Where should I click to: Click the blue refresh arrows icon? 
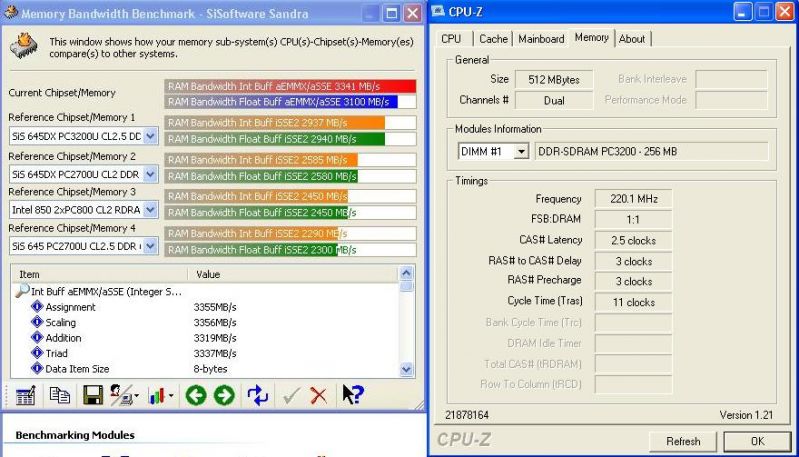[x=257, y=395]
